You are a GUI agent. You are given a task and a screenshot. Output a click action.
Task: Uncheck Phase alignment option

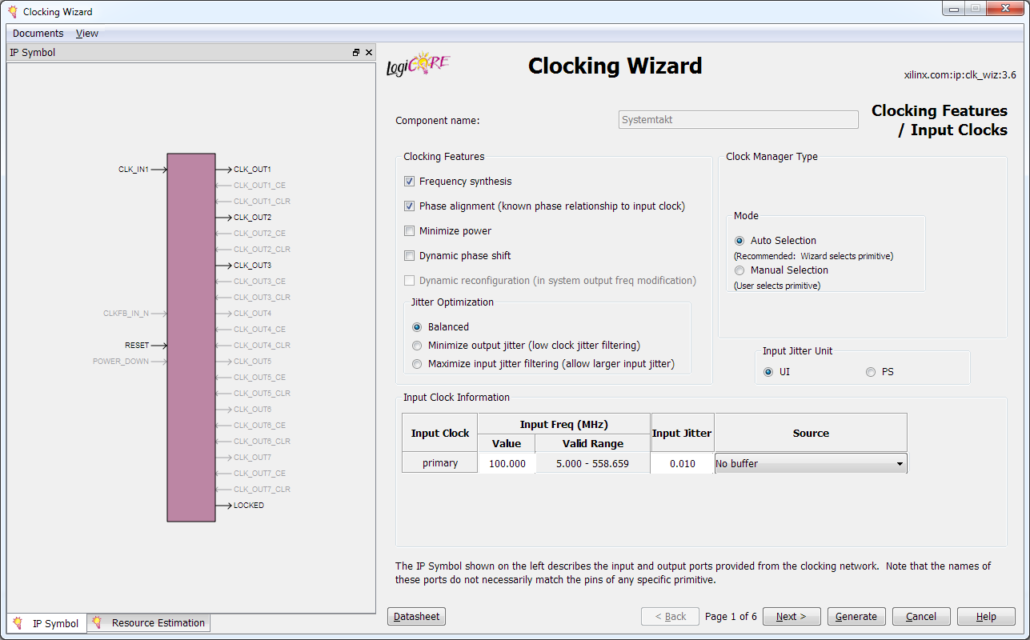tap(409, 206)
